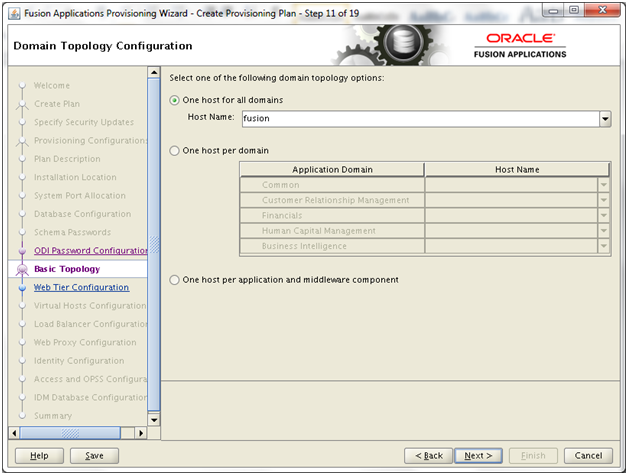Click the sidebar scroll left arrow
The image size is (628, 475).
point(14,433)
